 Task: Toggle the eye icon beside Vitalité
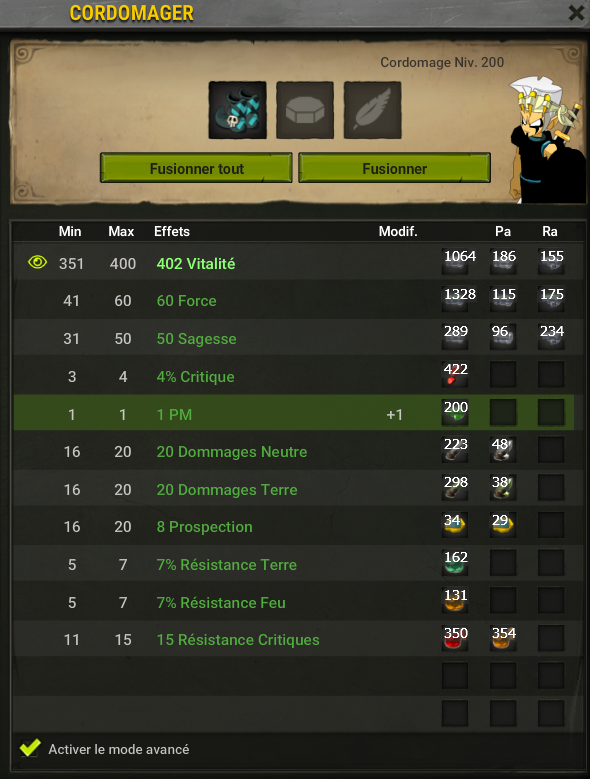point(38,262)
